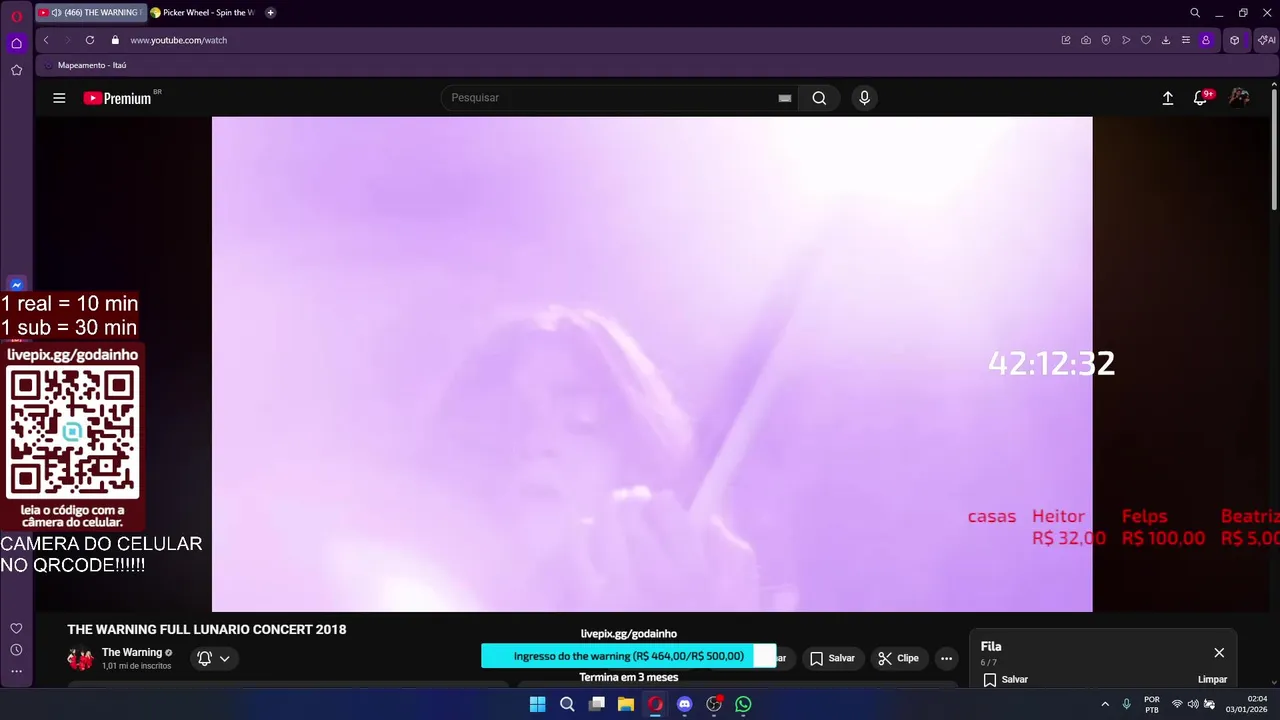The width and height of the screenshot is (1280, 720).
Task: Open Windows taskbar search
Action: [x=567, y=704]
